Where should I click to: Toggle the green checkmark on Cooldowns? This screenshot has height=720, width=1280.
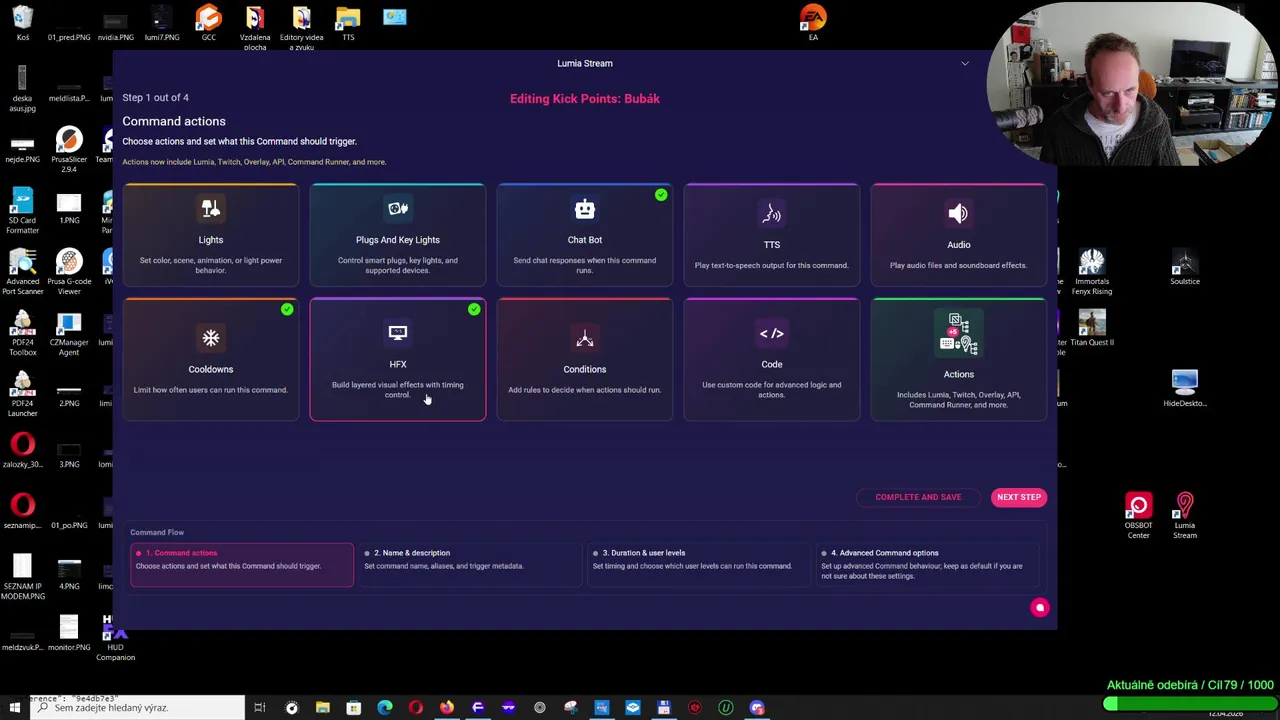(x=287, y=310)
